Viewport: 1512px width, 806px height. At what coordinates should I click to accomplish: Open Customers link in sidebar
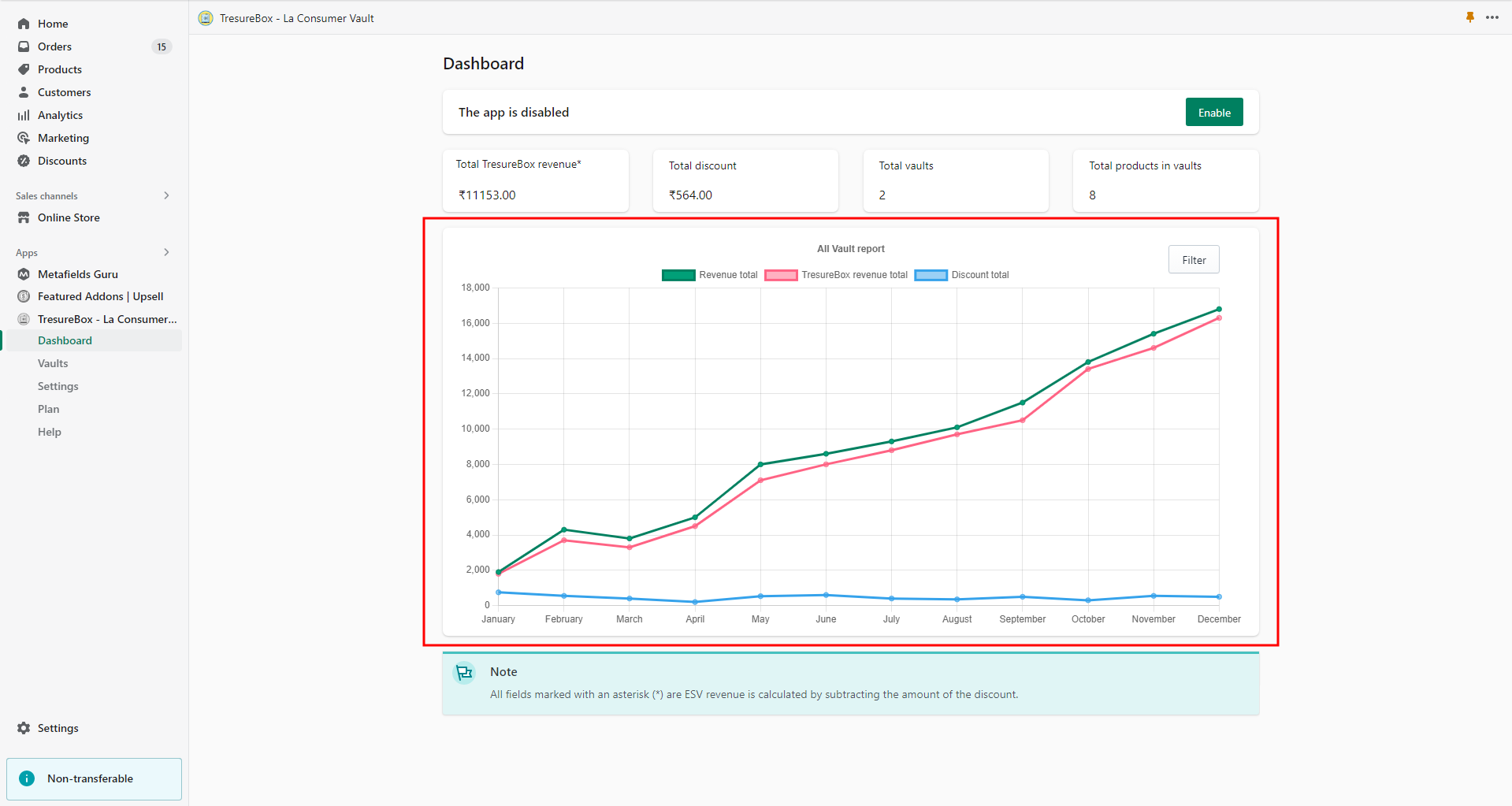65,92
